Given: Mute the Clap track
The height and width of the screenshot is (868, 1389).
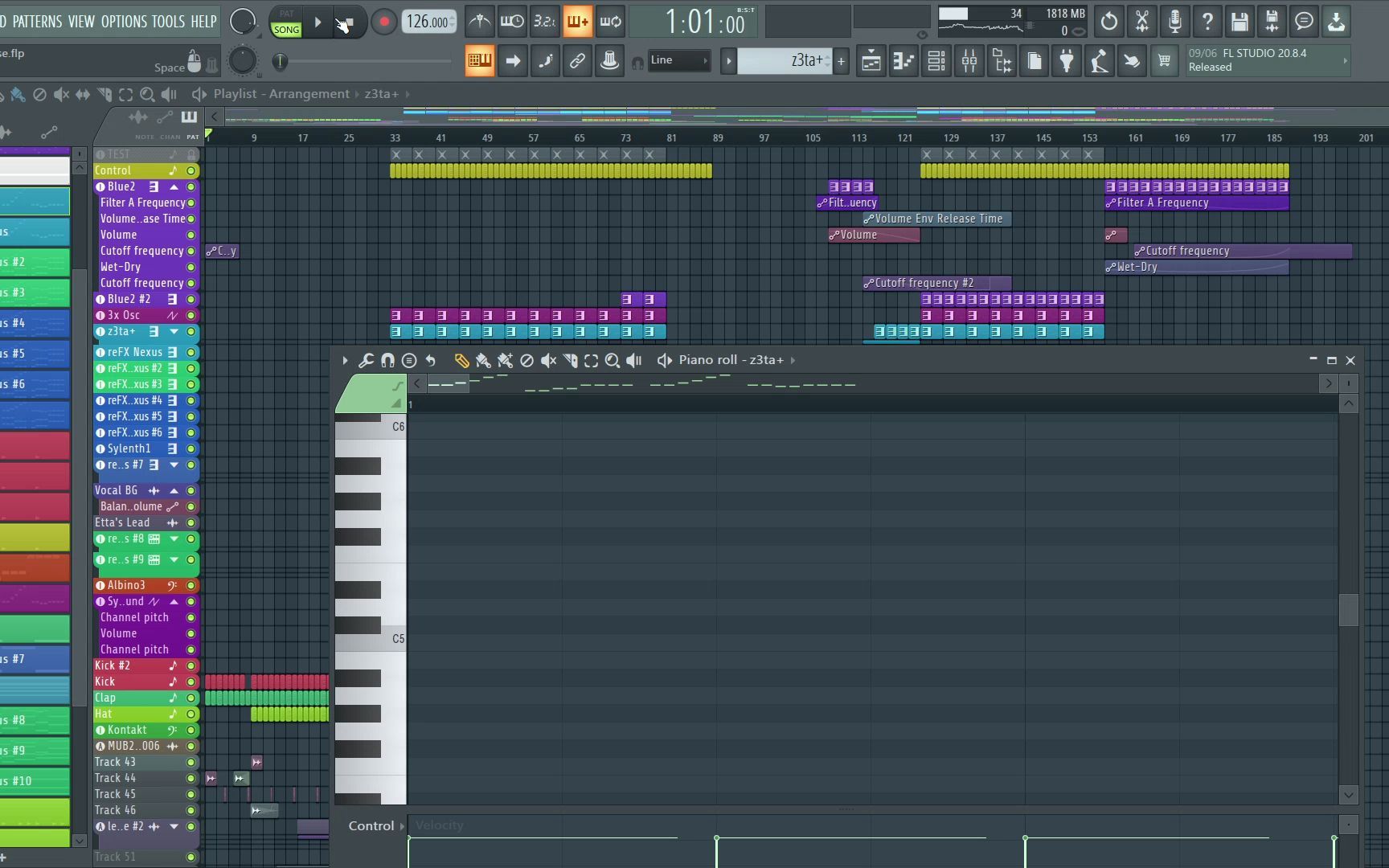Looking at the screenshot, I should pos(191,698).
